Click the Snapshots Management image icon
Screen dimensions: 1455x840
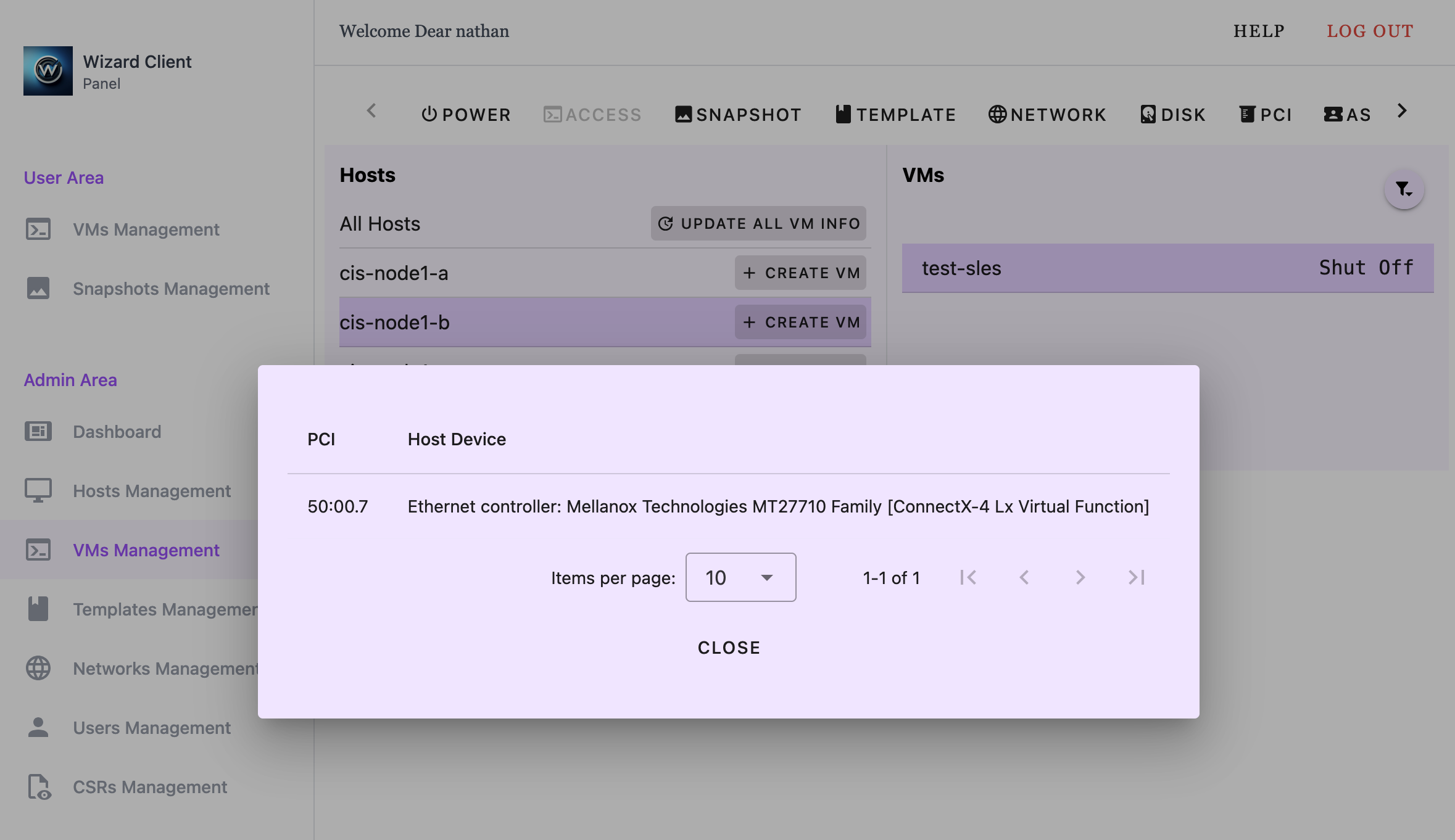tap(38, 288)
